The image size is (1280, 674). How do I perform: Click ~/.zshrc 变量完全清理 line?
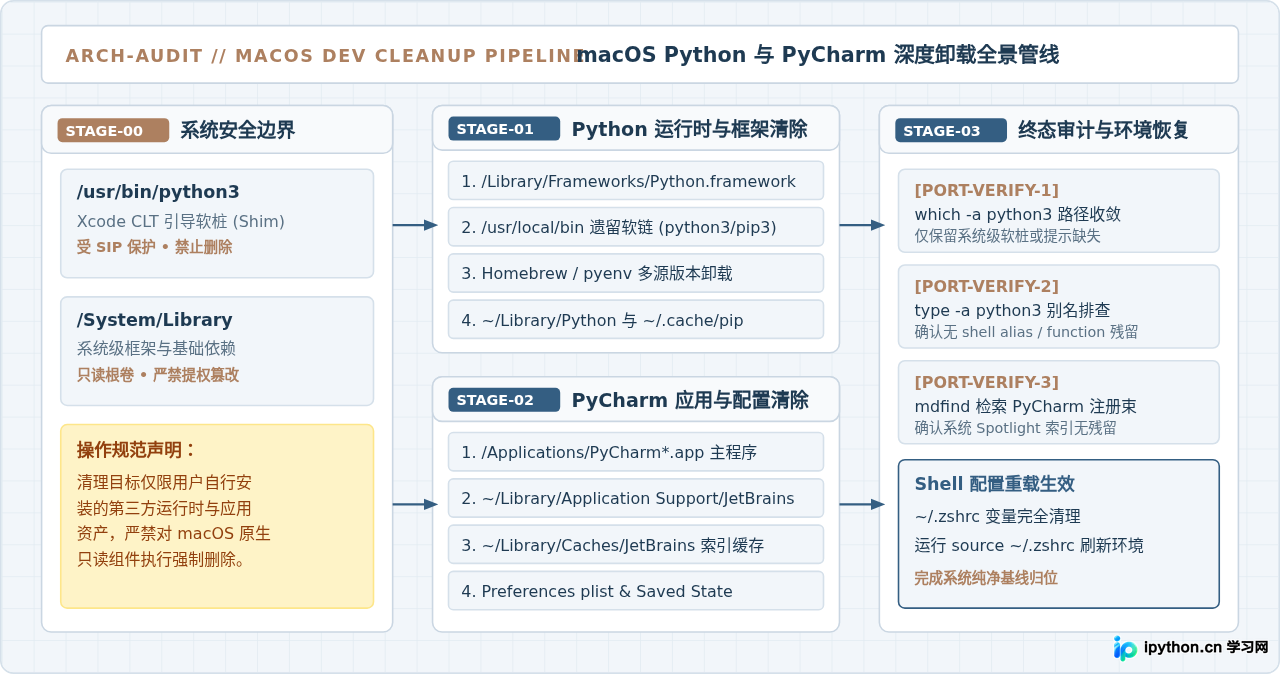[998, 517]
